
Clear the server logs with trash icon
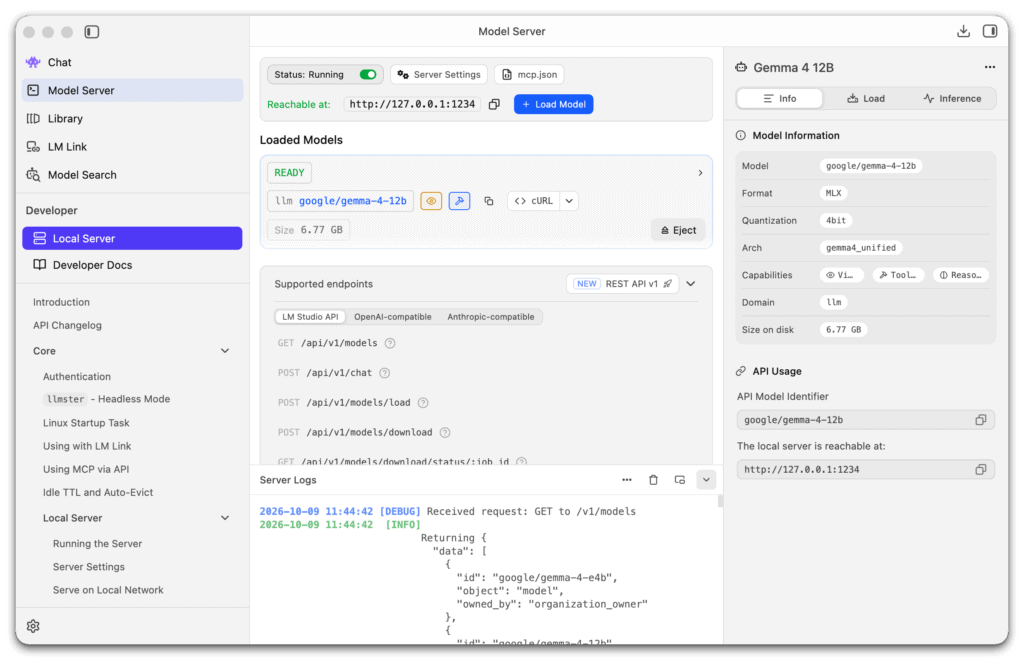(653, 480)
